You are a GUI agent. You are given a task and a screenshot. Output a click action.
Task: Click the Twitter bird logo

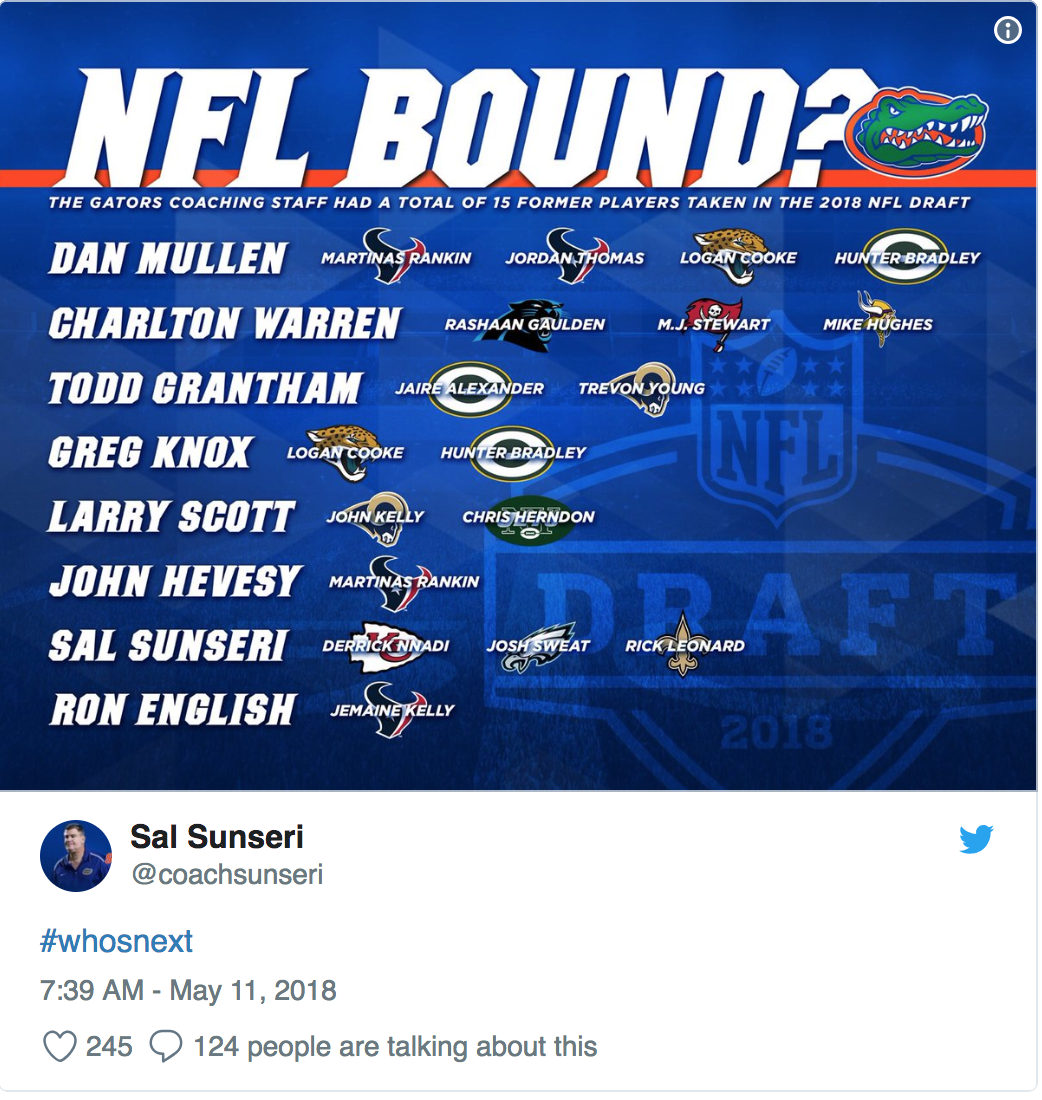(x=976, y=838)
